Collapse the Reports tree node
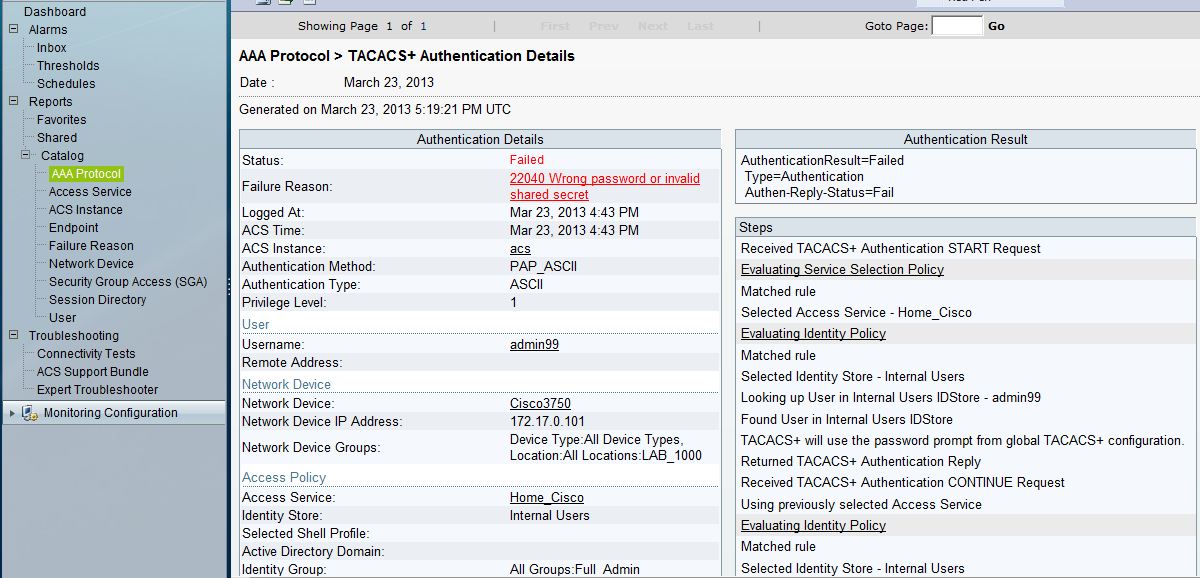Image resolution: width=1200 pixels, height=578 pixels. point(14,102)
